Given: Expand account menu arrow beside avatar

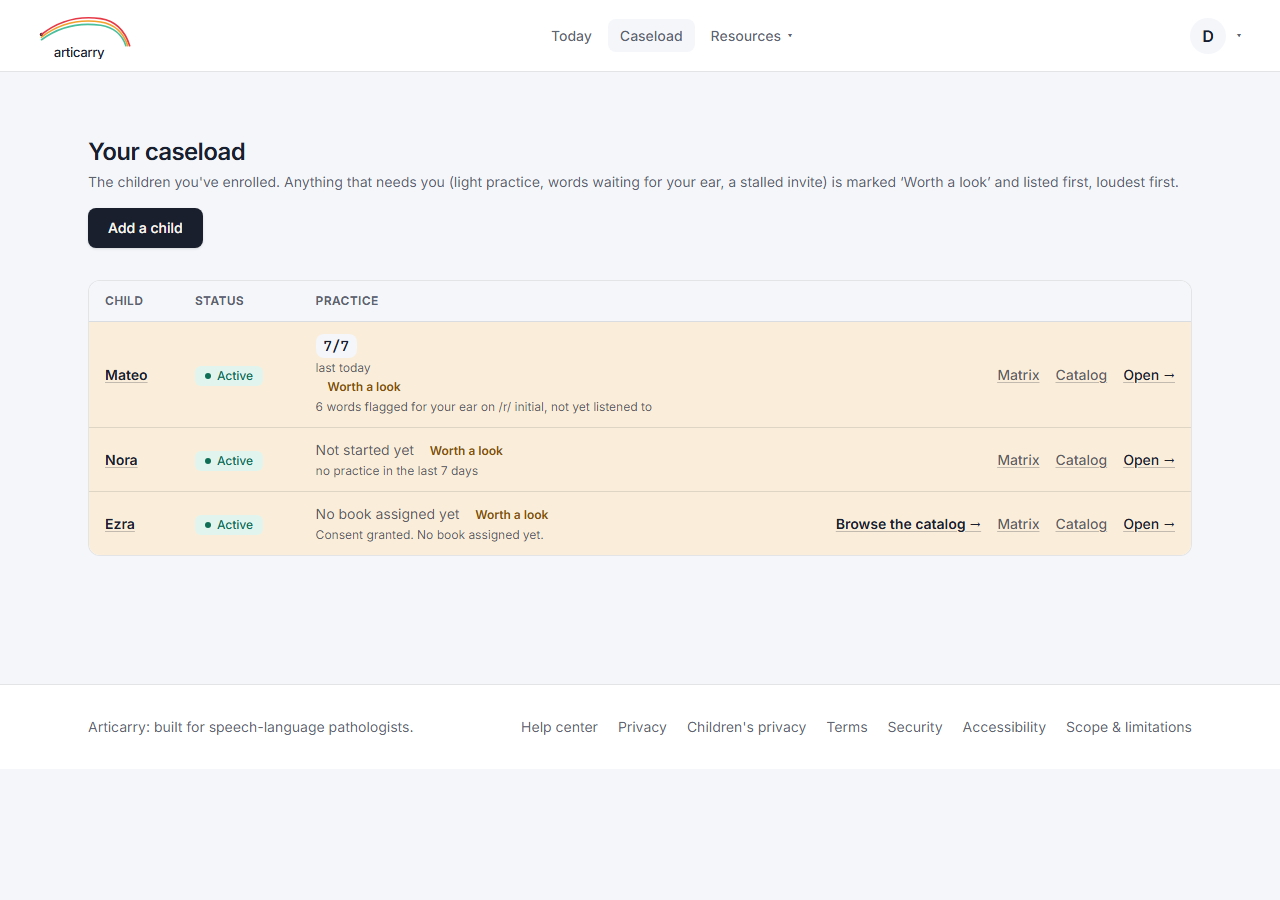Looking at the screenshot, I should [x=1239, y=36].
